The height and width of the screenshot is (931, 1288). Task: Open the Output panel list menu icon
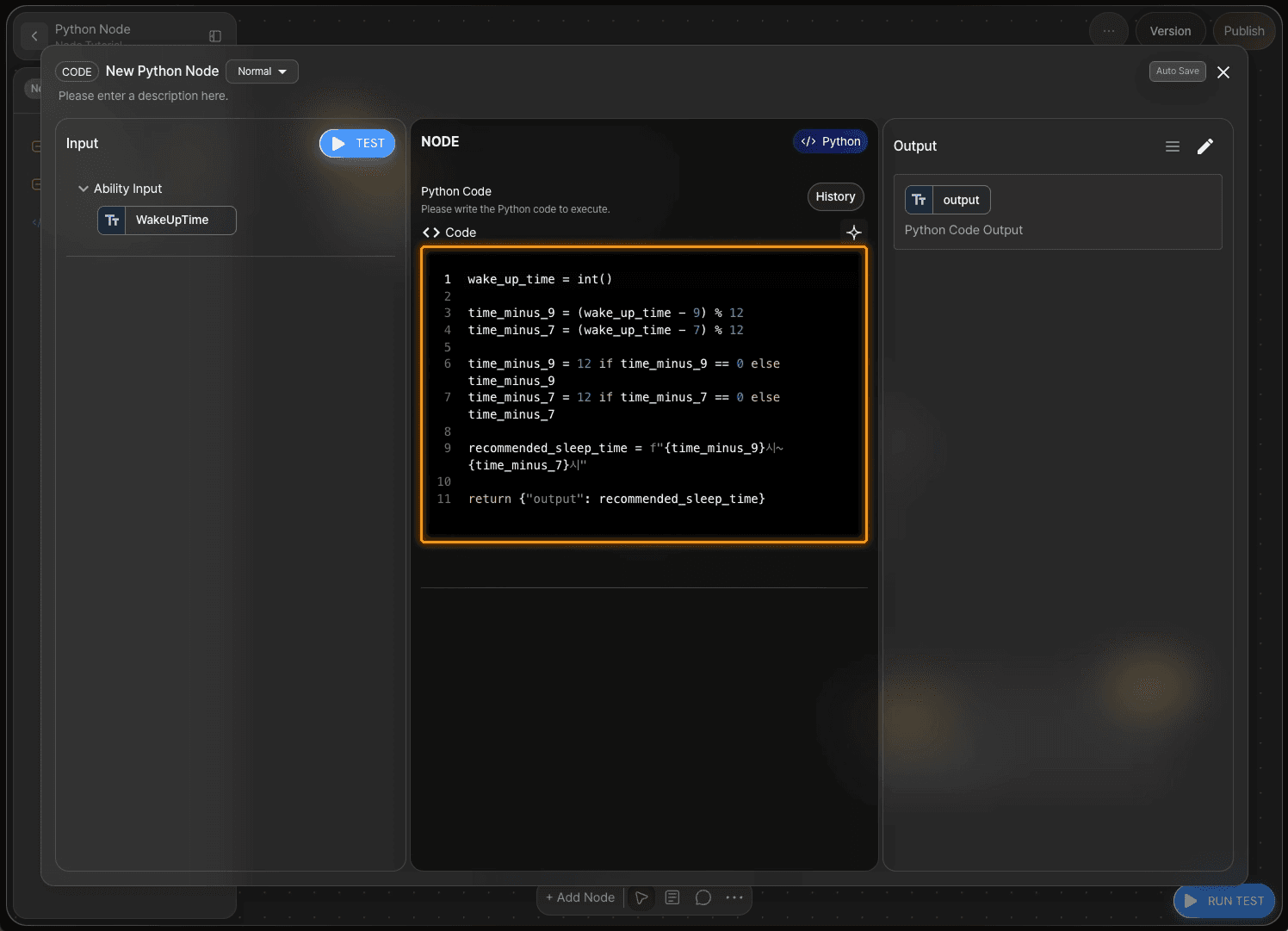point(1173,146)
